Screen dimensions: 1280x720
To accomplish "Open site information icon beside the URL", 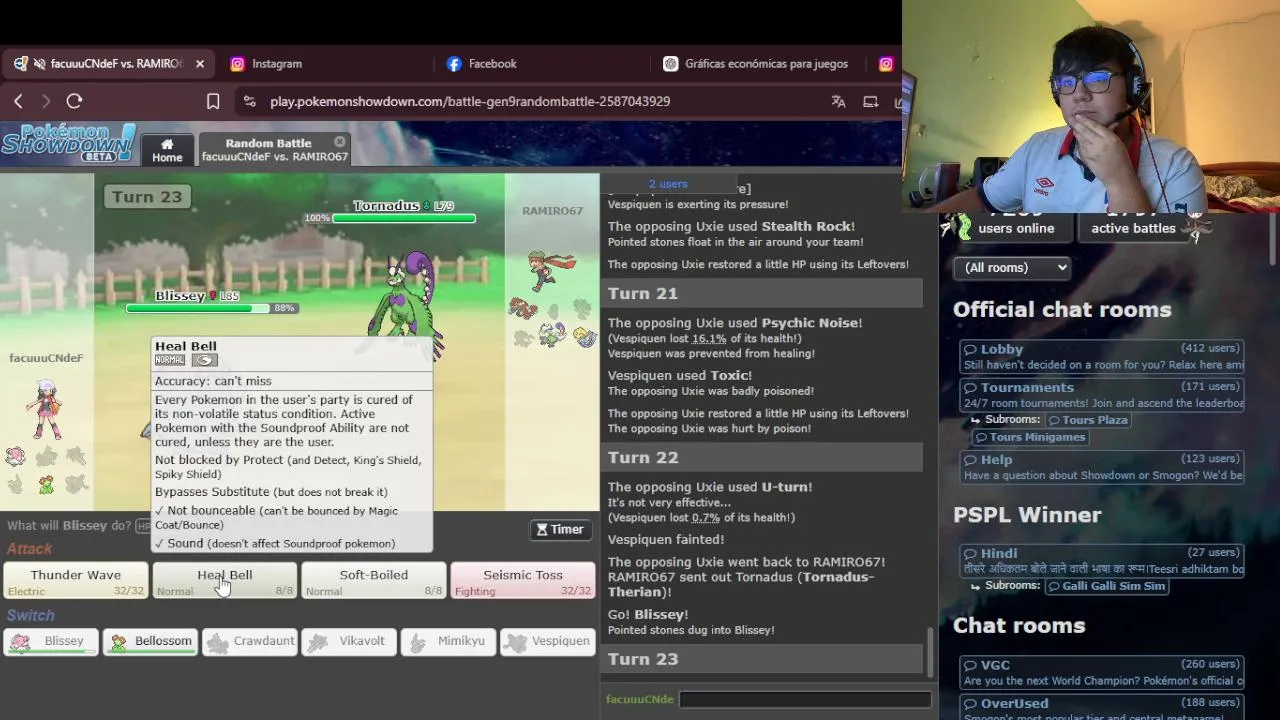I will [250, 101].
